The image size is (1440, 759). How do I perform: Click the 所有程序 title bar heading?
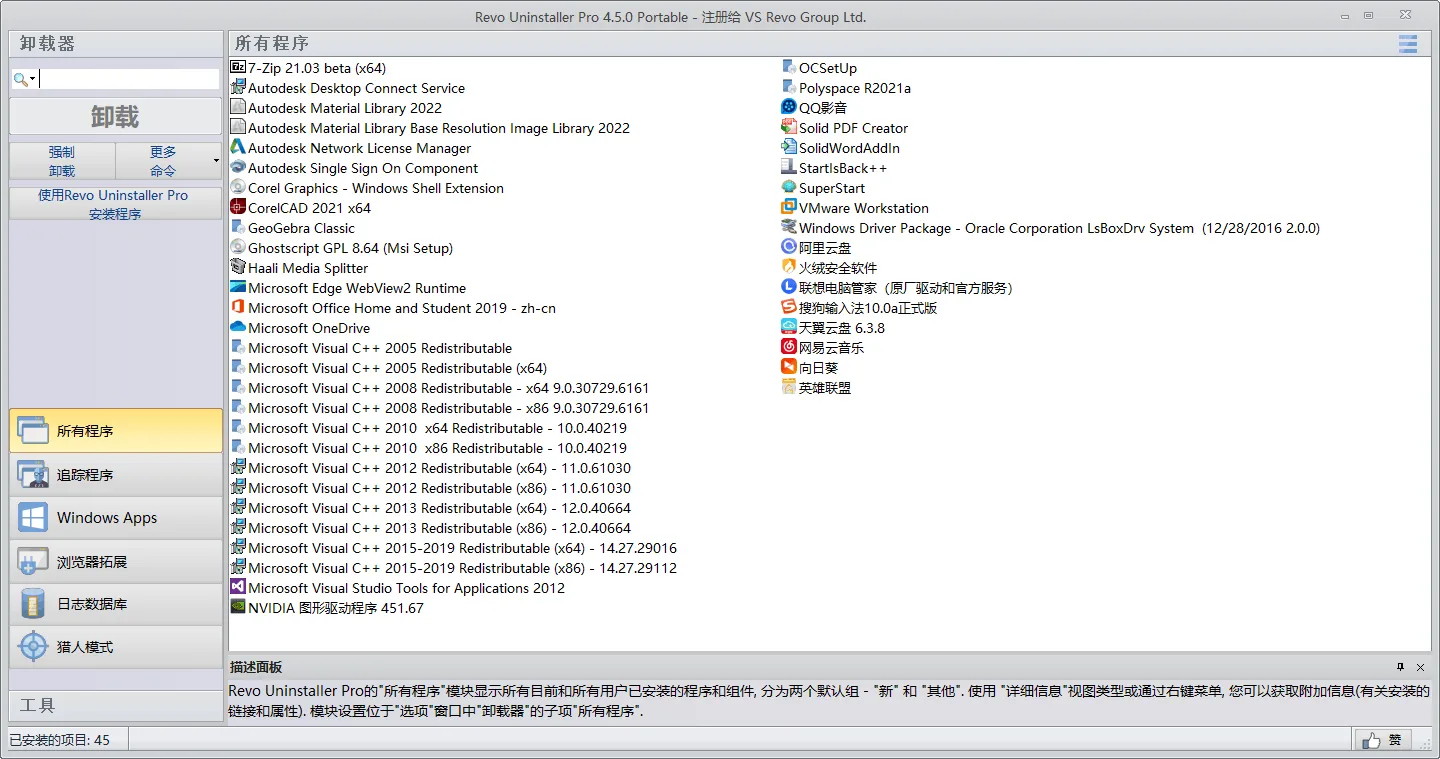point(265,43)
